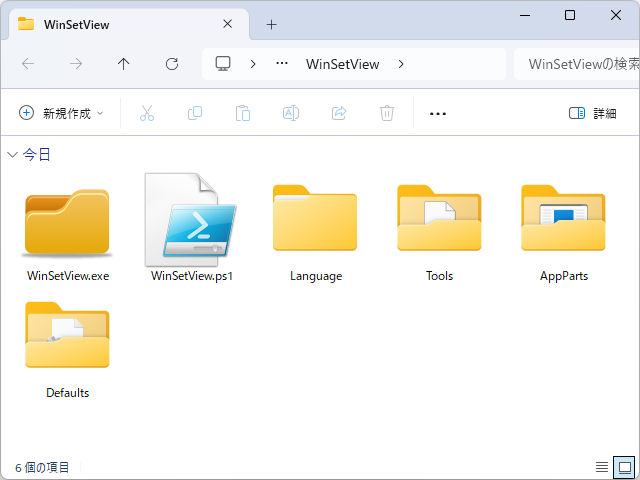Add a new tab with plus button
The width and height of the screenshot is (640, 480).
271,24
